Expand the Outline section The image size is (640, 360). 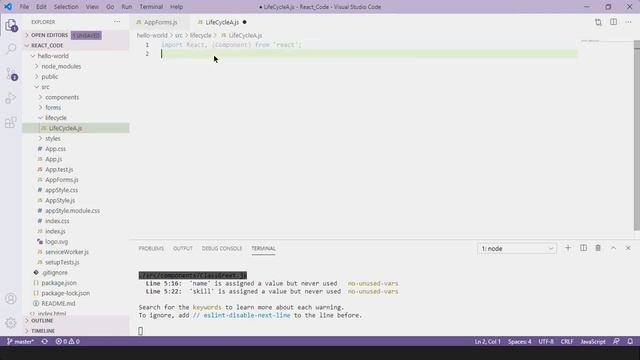pyautogui.click(x=76, y=321)
